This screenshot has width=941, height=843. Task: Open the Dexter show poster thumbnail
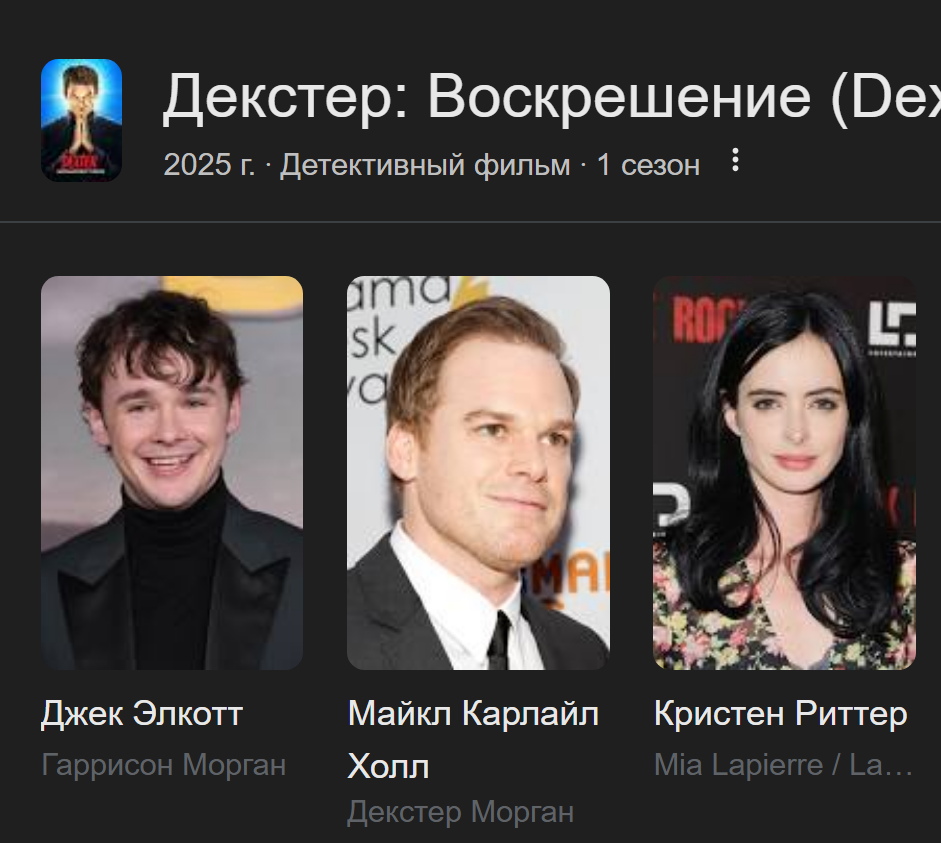pyautogui.click(x=82, y=120)
